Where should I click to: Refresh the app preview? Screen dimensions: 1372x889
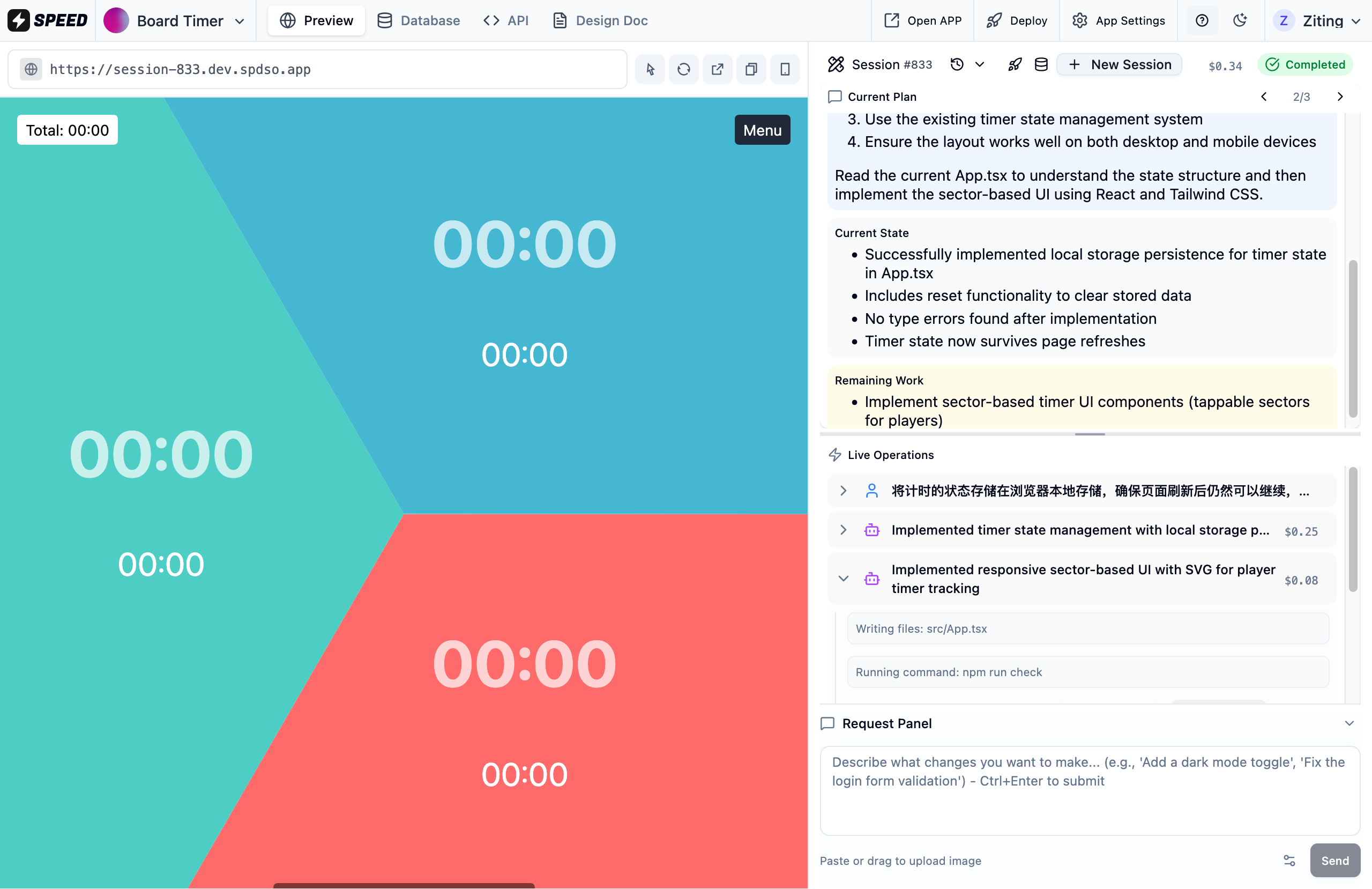click(x=683, y=69)
